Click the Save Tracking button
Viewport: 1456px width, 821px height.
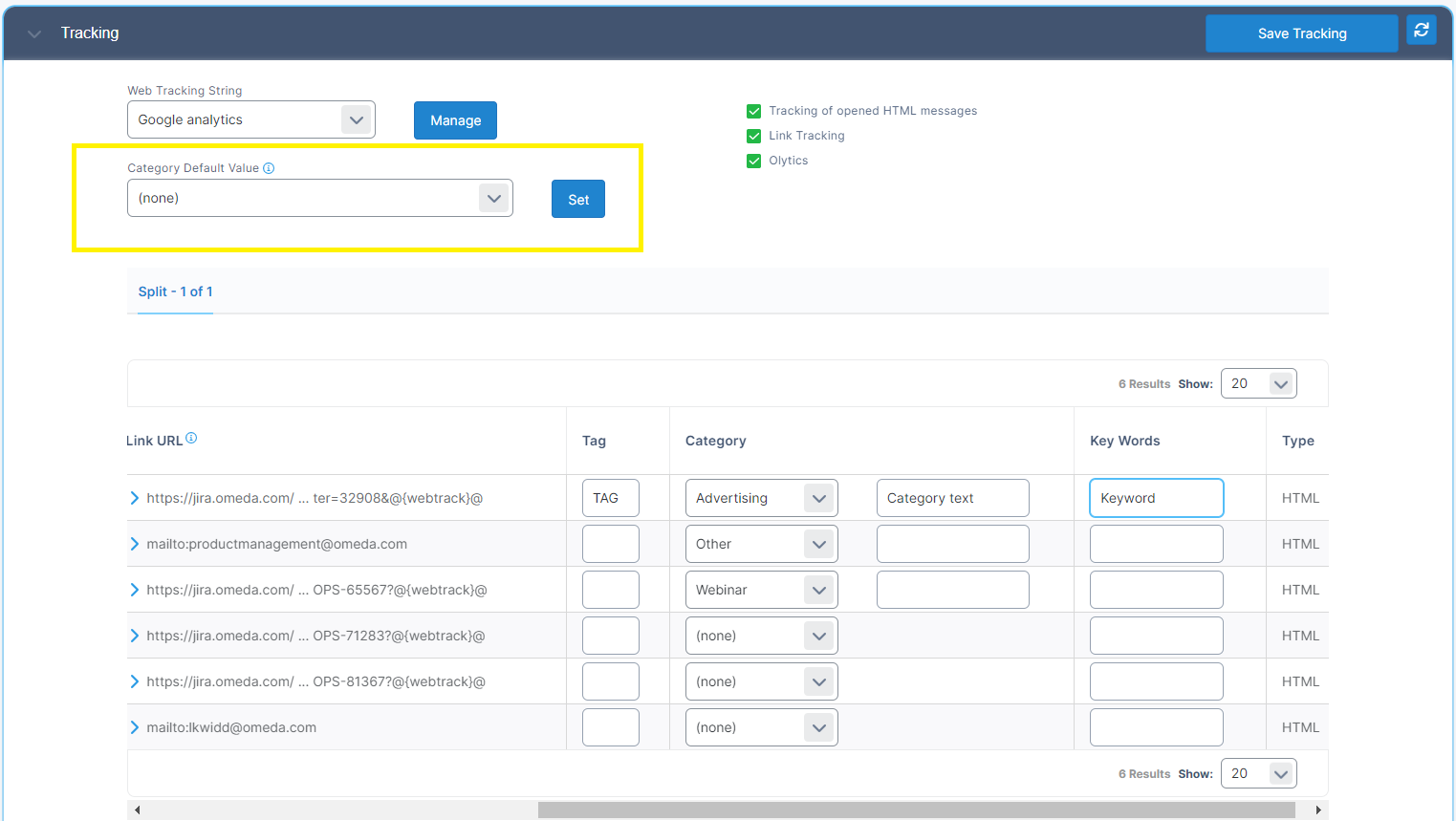(1301, 33)
